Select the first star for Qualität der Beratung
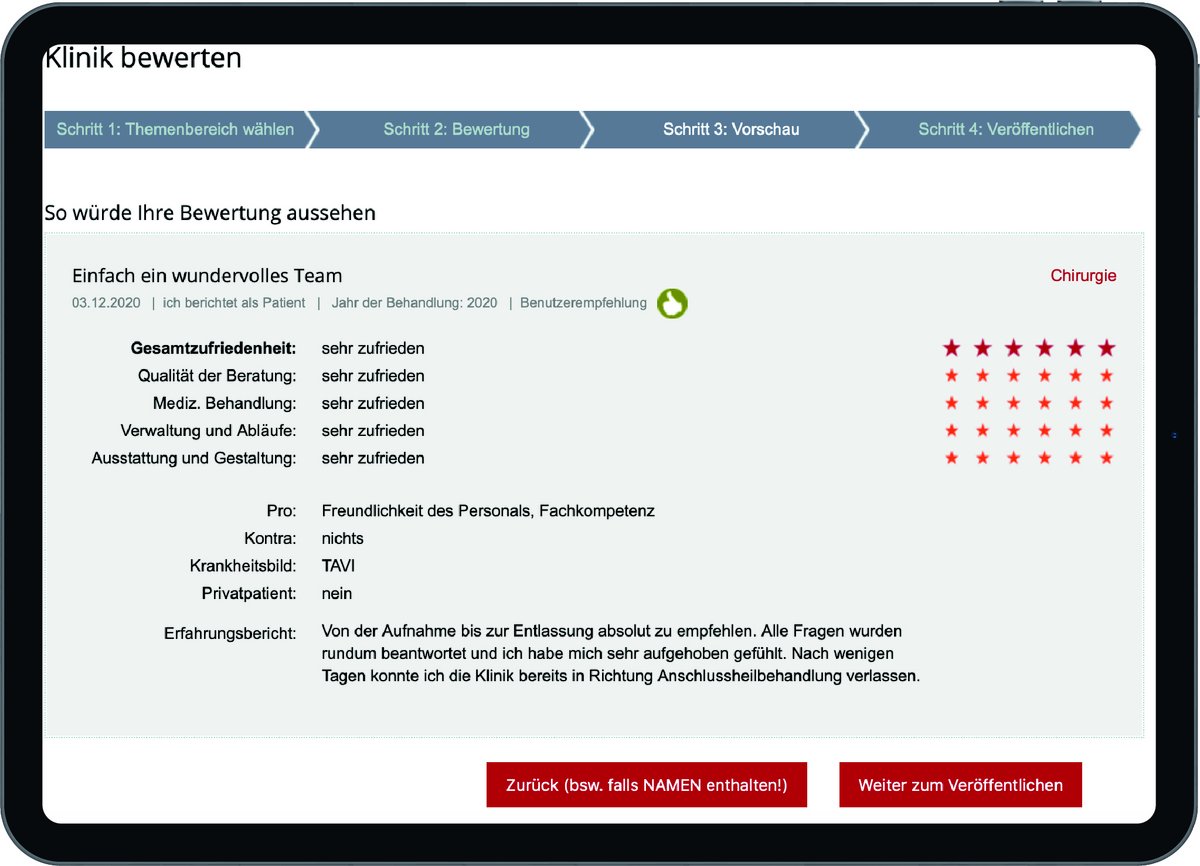1200x866 pixels. pyautogui.click(x=951, y=376)
